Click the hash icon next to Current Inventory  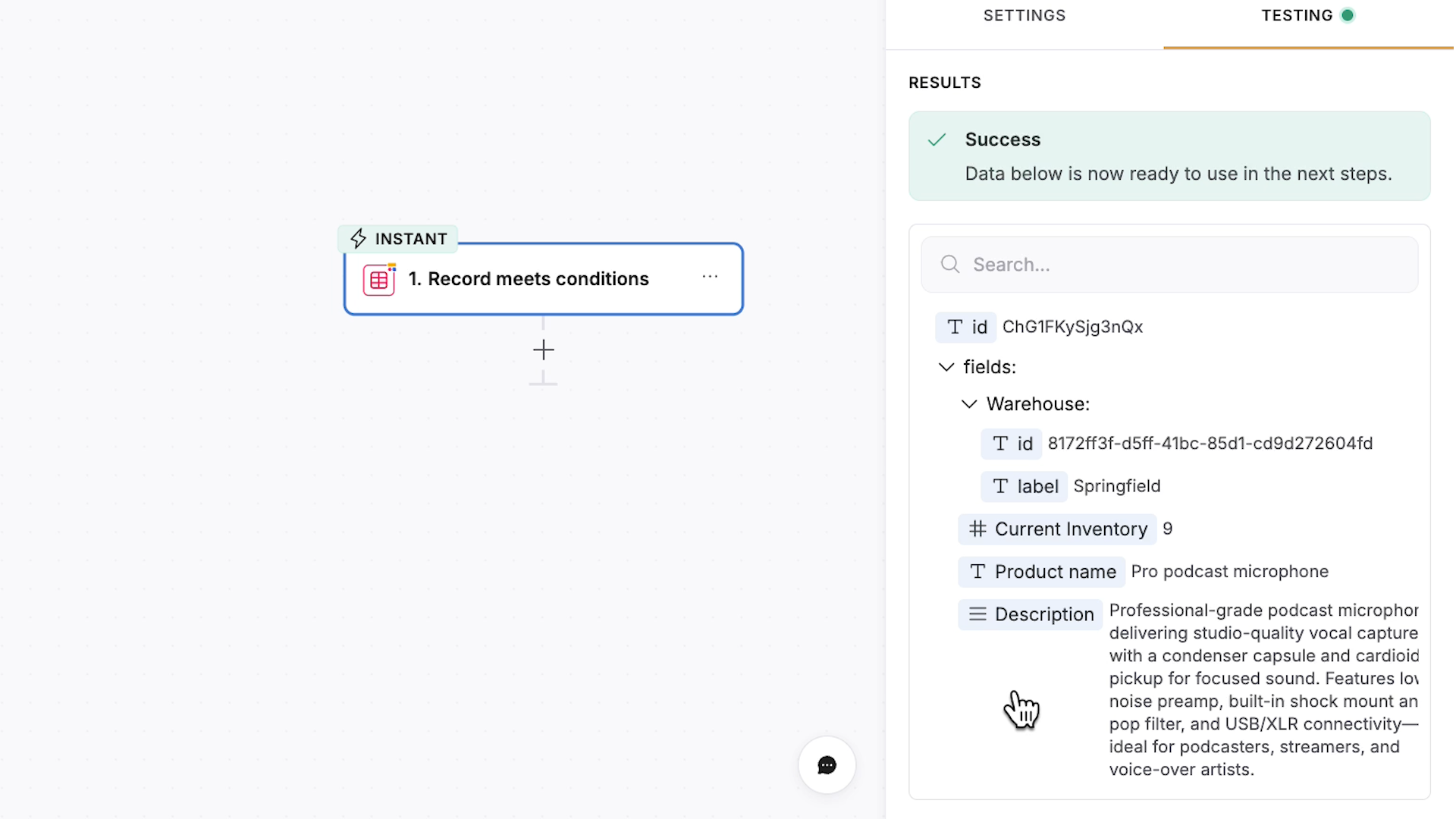coord(977,529)
